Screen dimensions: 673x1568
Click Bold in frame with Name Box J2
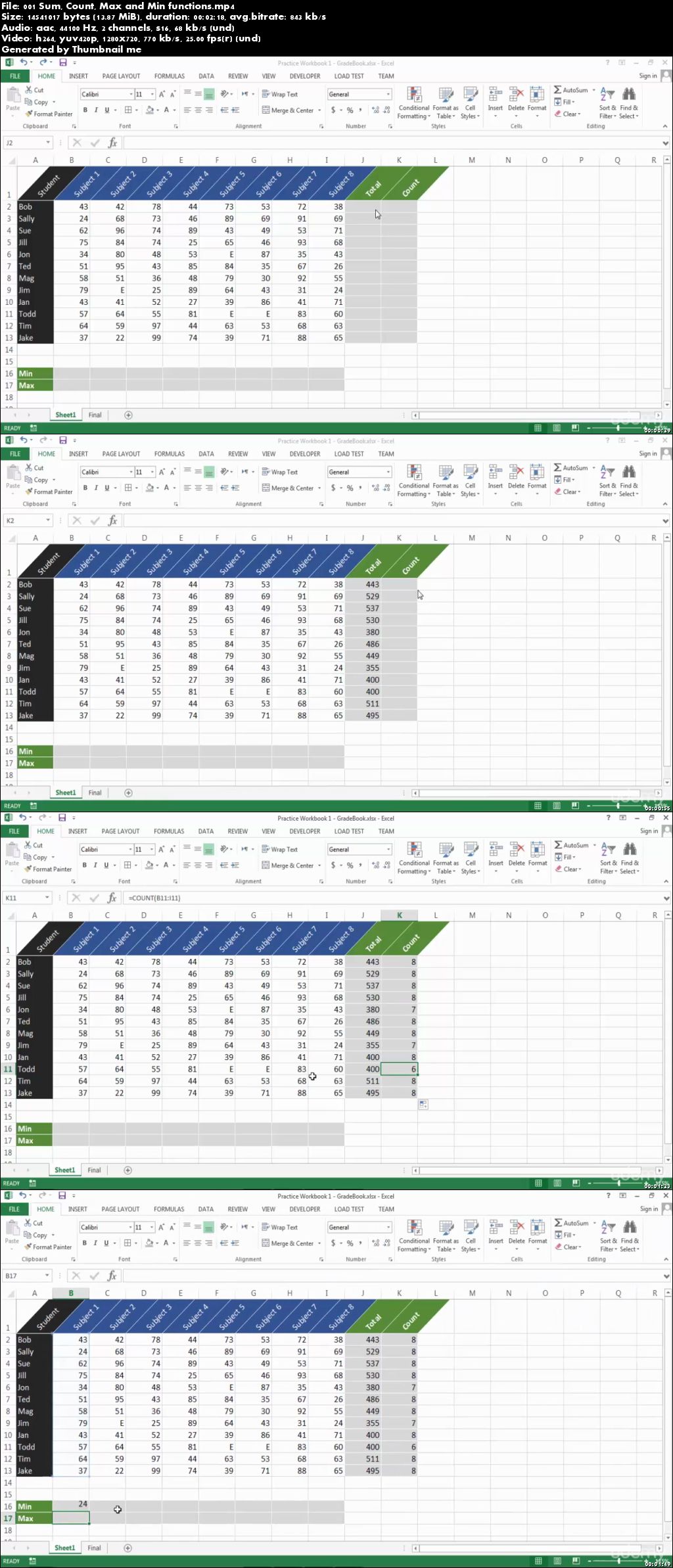tap(85, 110)
